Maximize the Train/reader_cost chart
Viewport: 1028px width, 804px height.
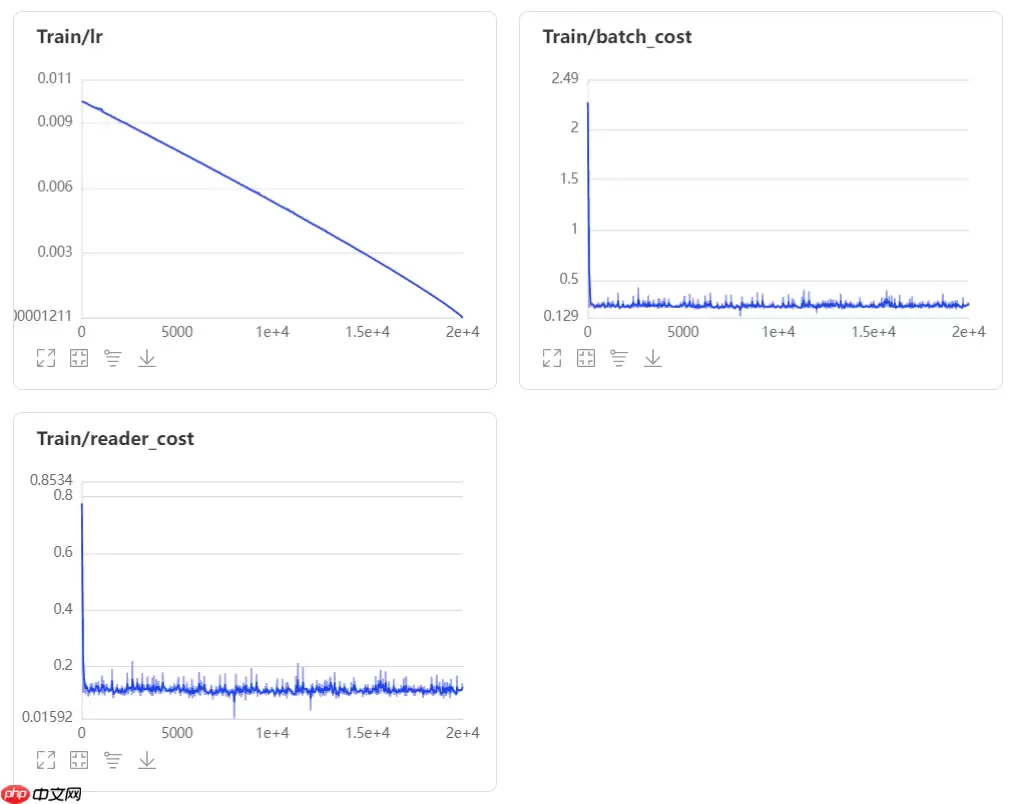[45, 760]
